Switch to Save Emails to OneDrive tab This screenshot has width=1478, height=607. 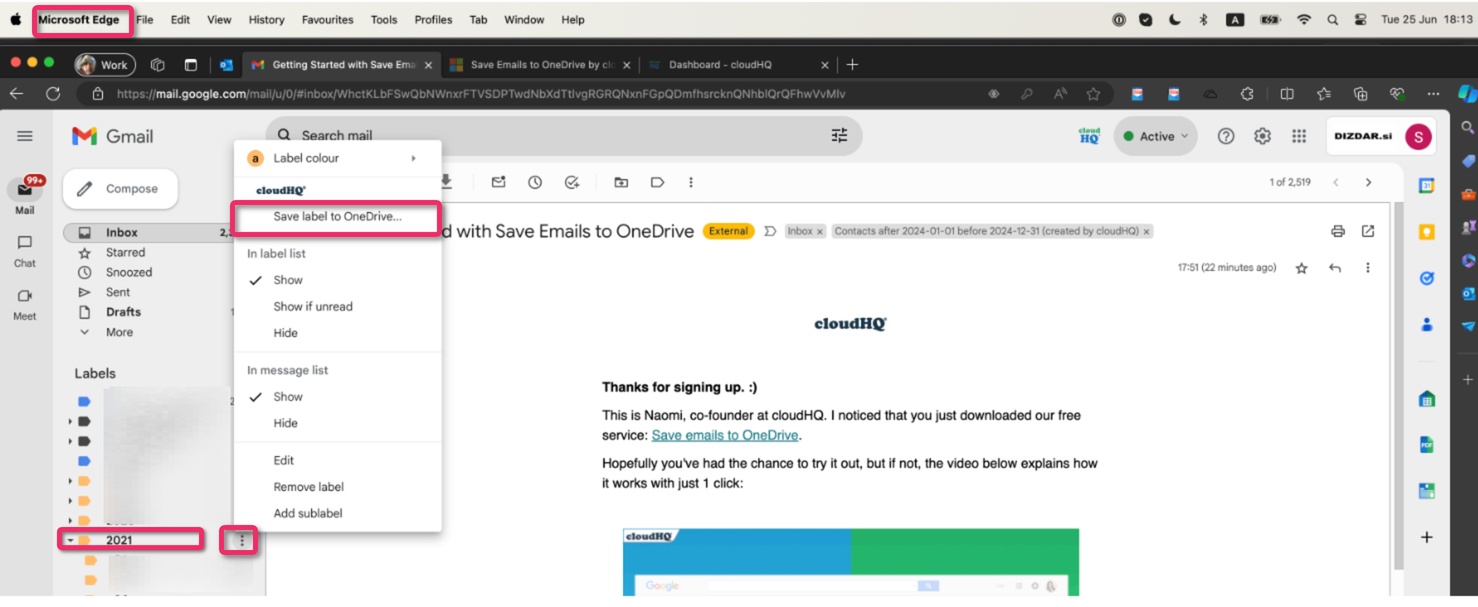540,64
